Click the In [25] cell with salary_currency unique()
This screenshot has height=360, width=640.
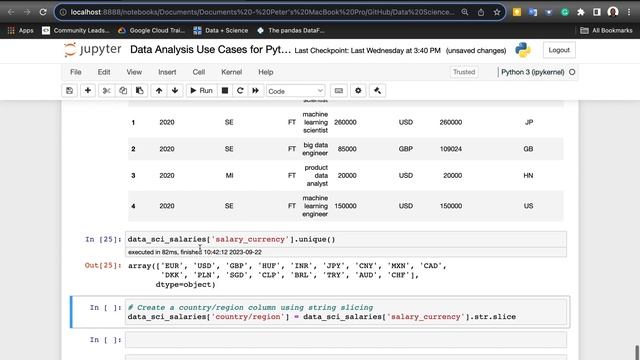(x=345, y=239)
